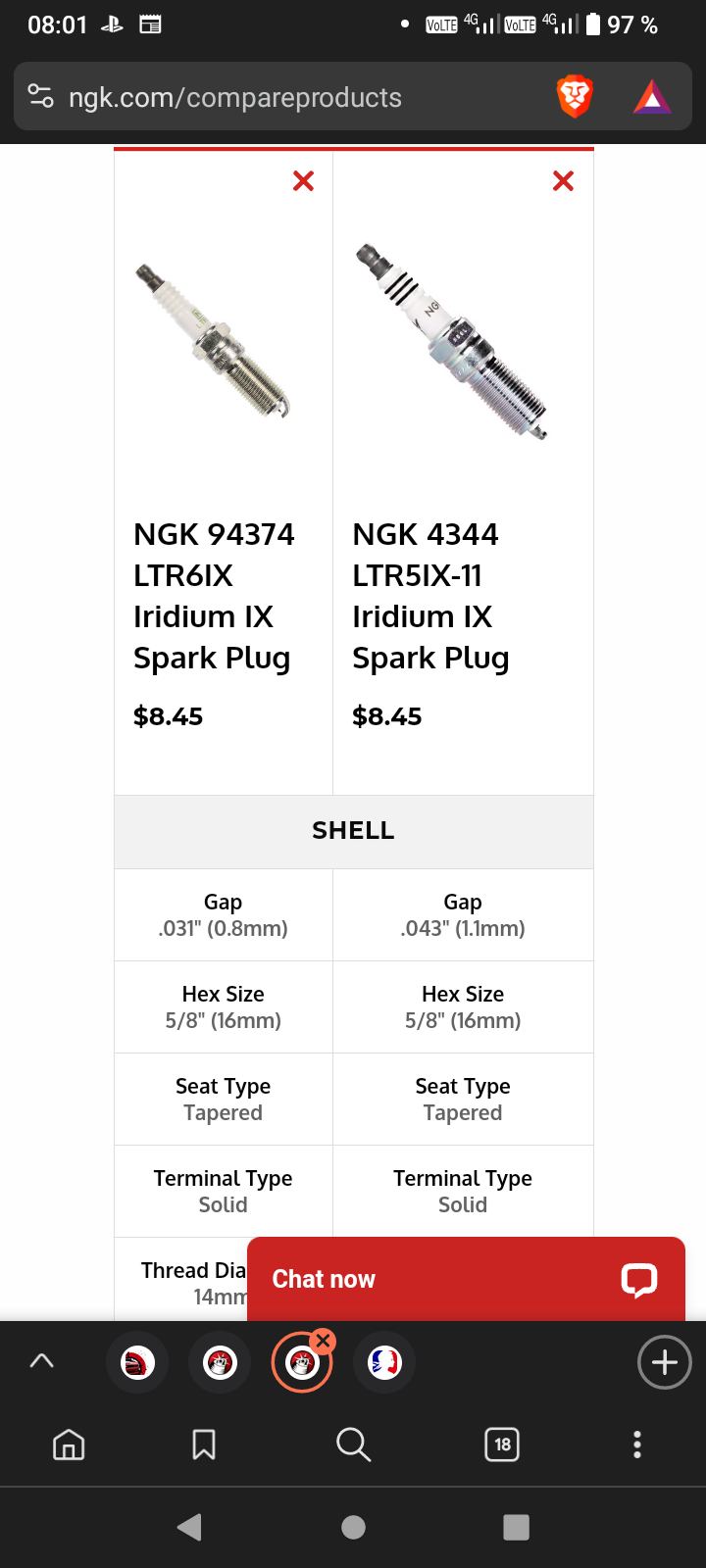Remove NGK 94374 LTR6IX from comparison
The image size is (706, 1568).
pyautogui.click(x=304, y=181)
